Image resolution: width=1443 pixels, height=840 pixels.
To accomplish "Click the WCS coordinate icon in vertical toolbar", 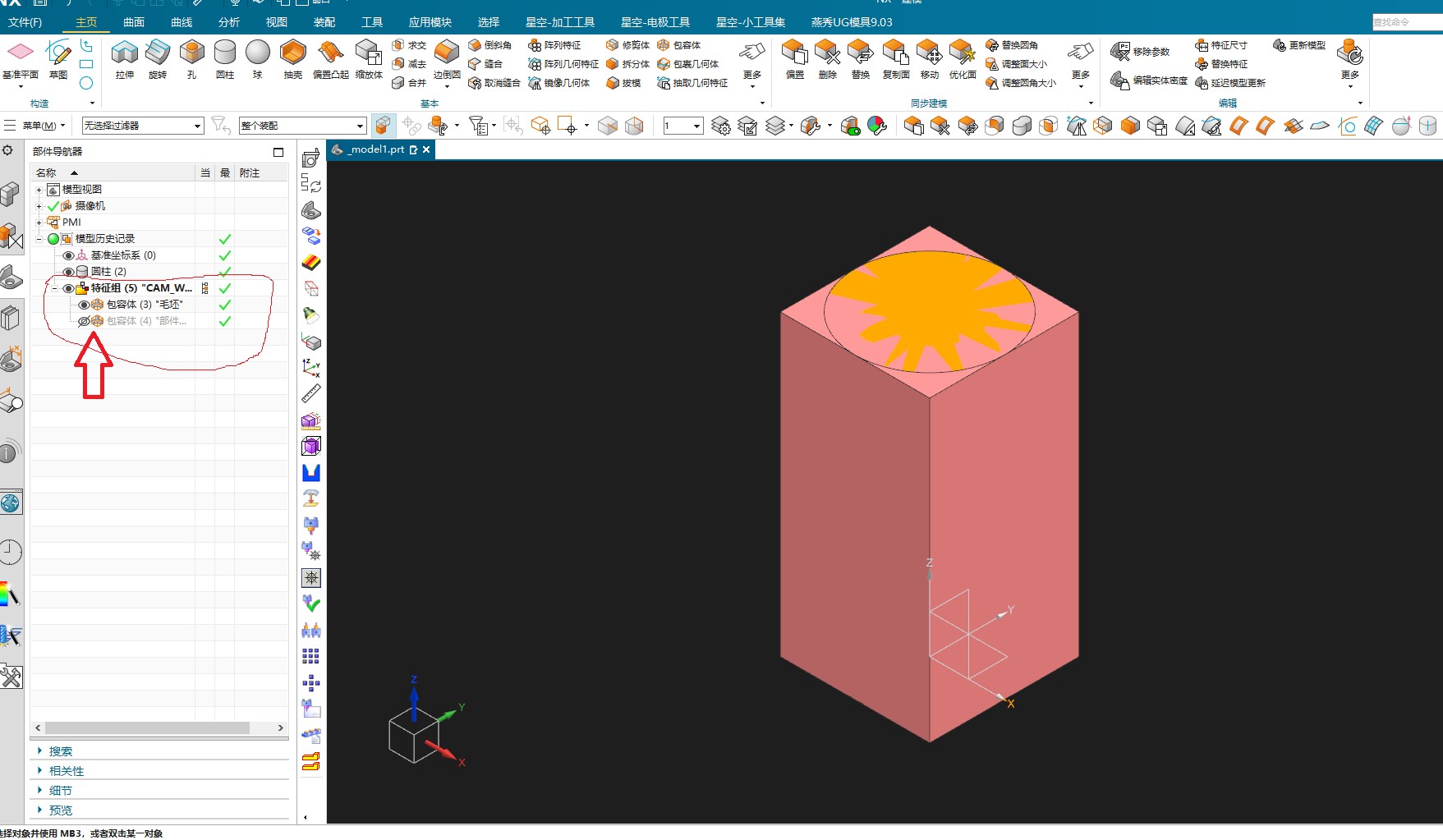I will pos(311,368).
